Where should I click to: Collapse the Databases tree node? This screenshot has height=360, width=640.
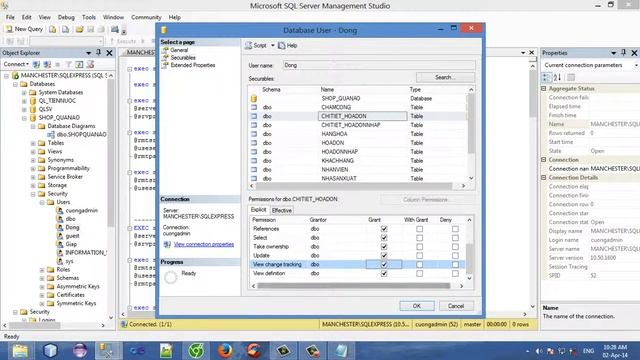click(x=15, y=84)
